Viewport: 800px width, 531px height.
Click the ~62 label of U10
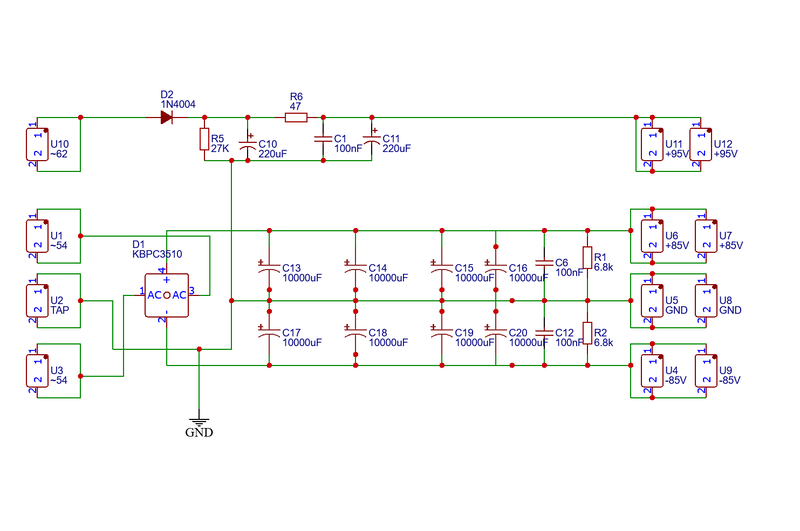[x=59, y=154]
